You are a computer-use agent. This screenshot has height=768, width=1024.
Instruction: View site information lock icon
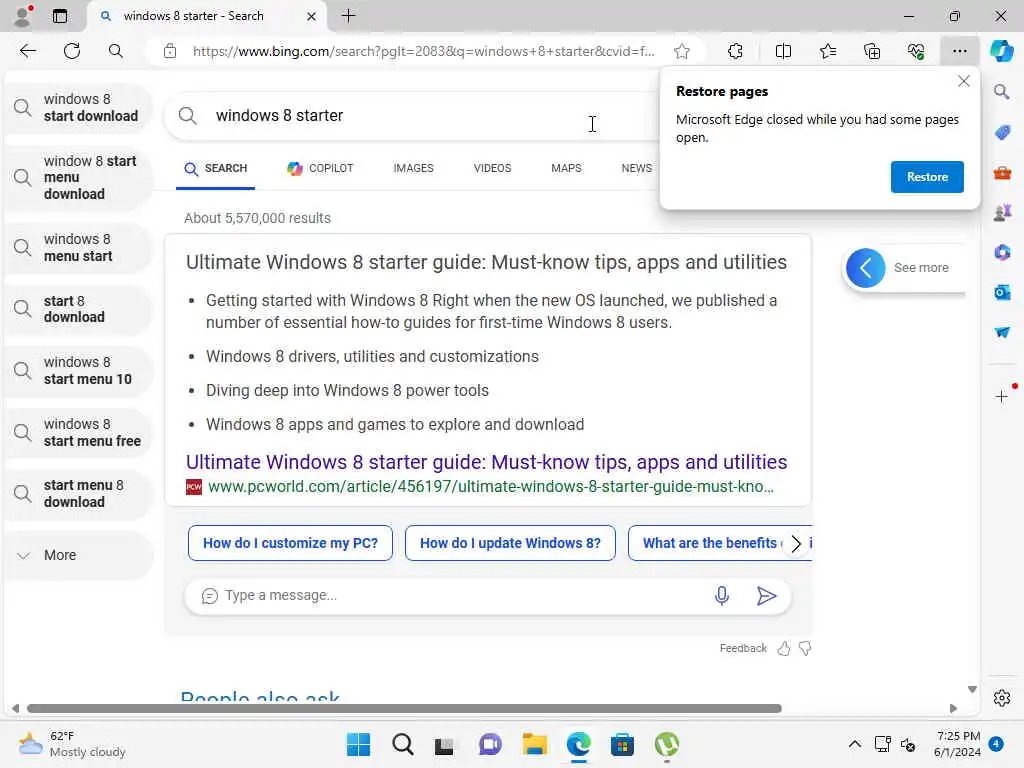[170, 51]
